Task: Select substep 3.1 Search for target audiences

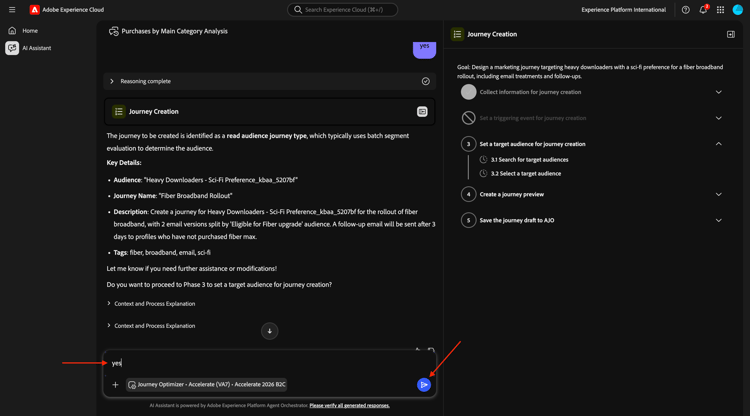Action: click(529, 160)
